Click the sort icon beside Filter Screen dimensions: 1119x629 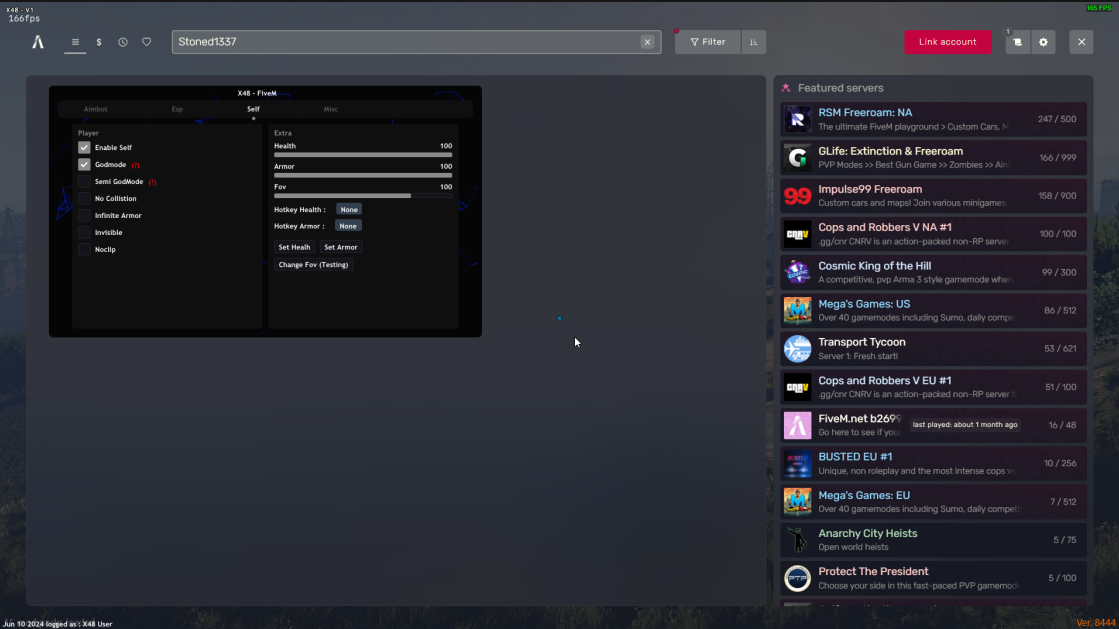click(x=751, y=42)
